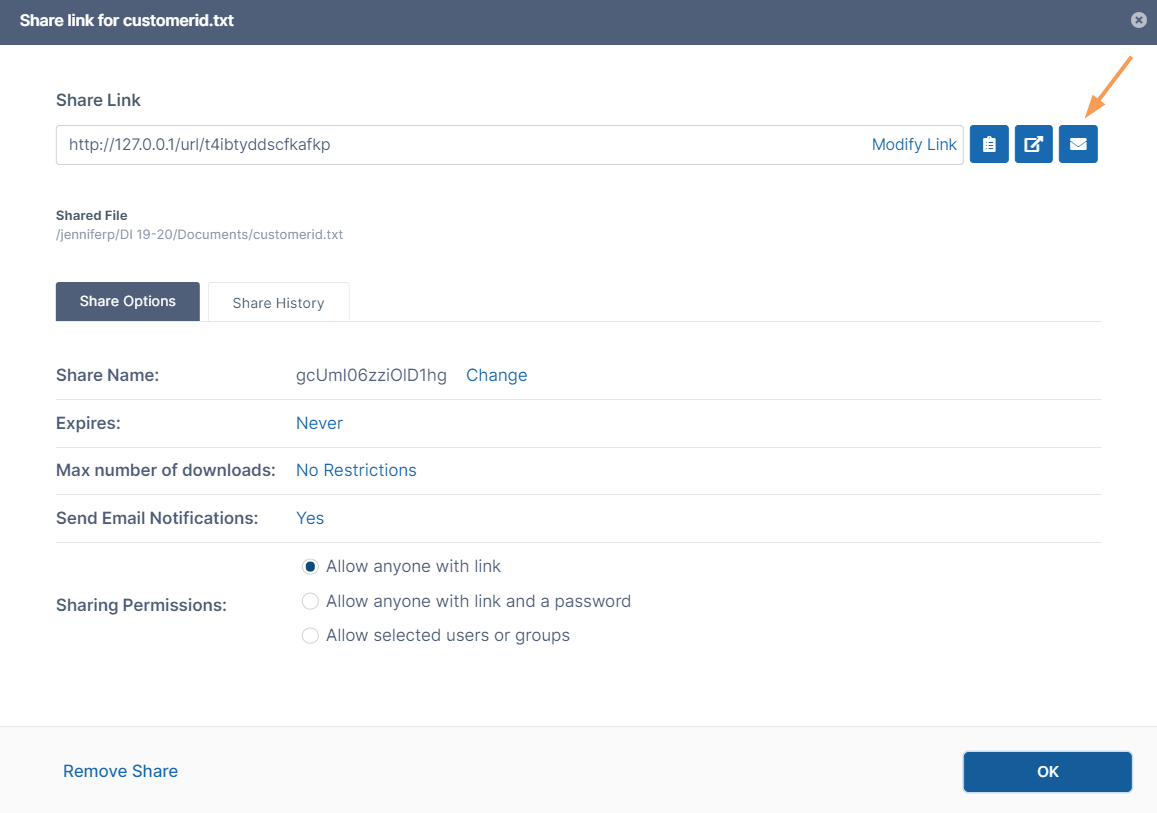This screenshot has width=1157, height=813.
Task: Select Allow anyone with link
Action: tap(310, 566)
